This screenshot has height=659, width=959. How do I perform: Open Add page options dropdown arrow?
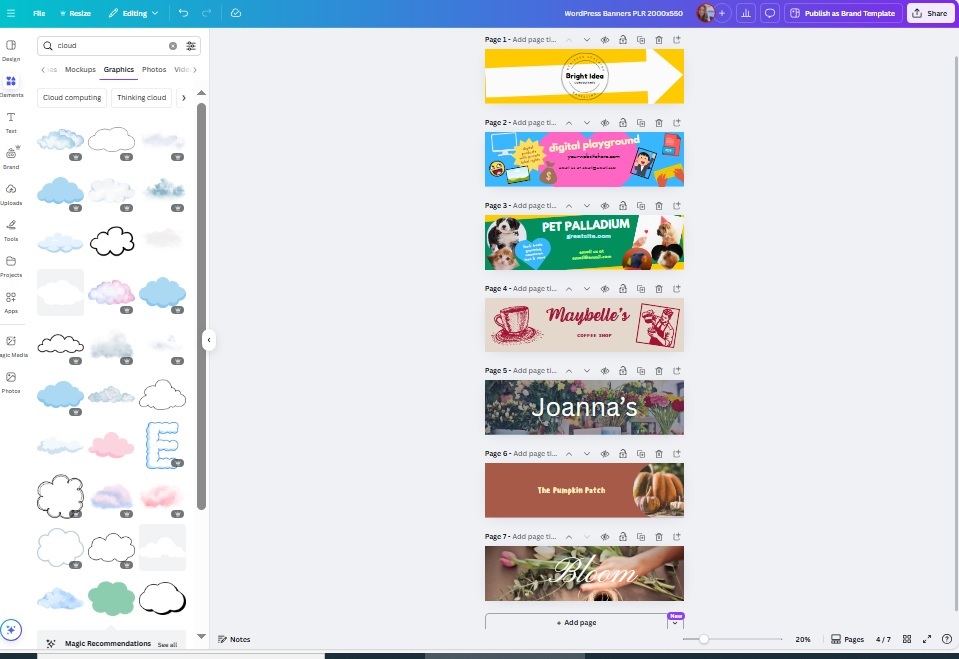(675, 623)
